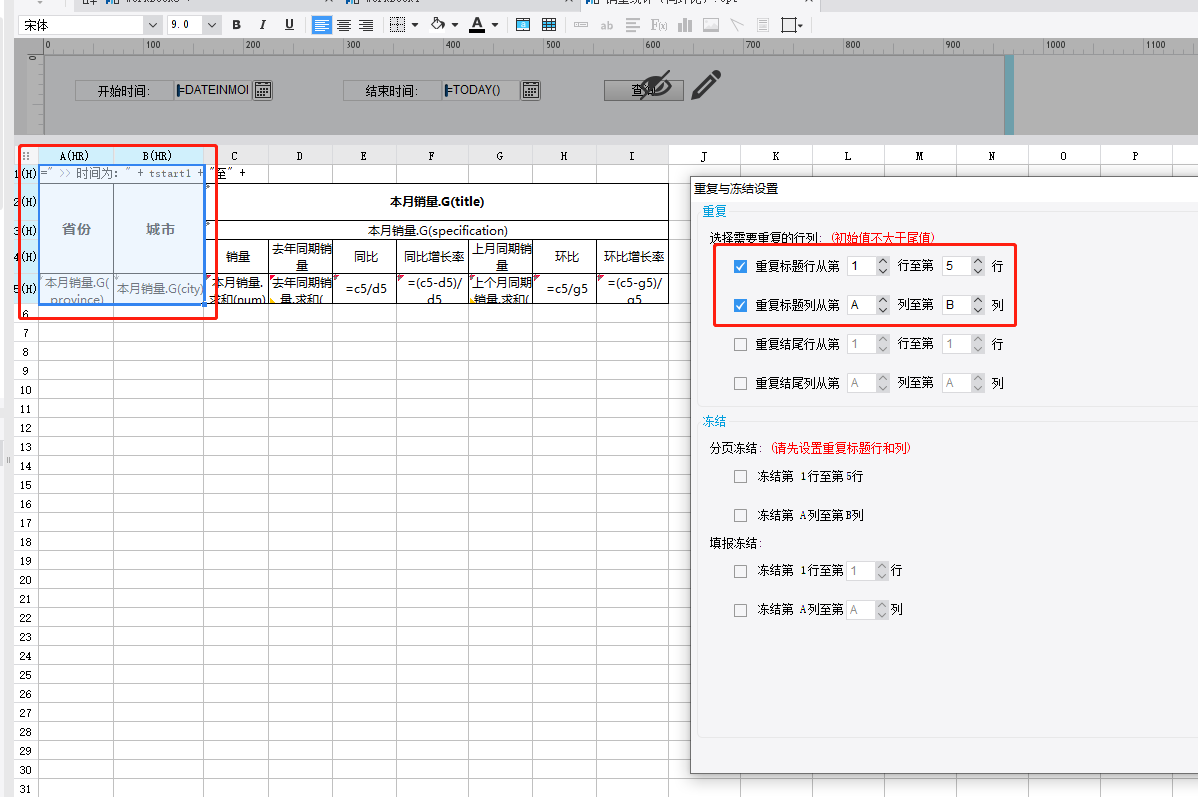The width and height of the screenshot is (1198, 797).
Task: Check 冻结第 1行至第5行 under 分页冻结
Action: click(x=740, y=477)
